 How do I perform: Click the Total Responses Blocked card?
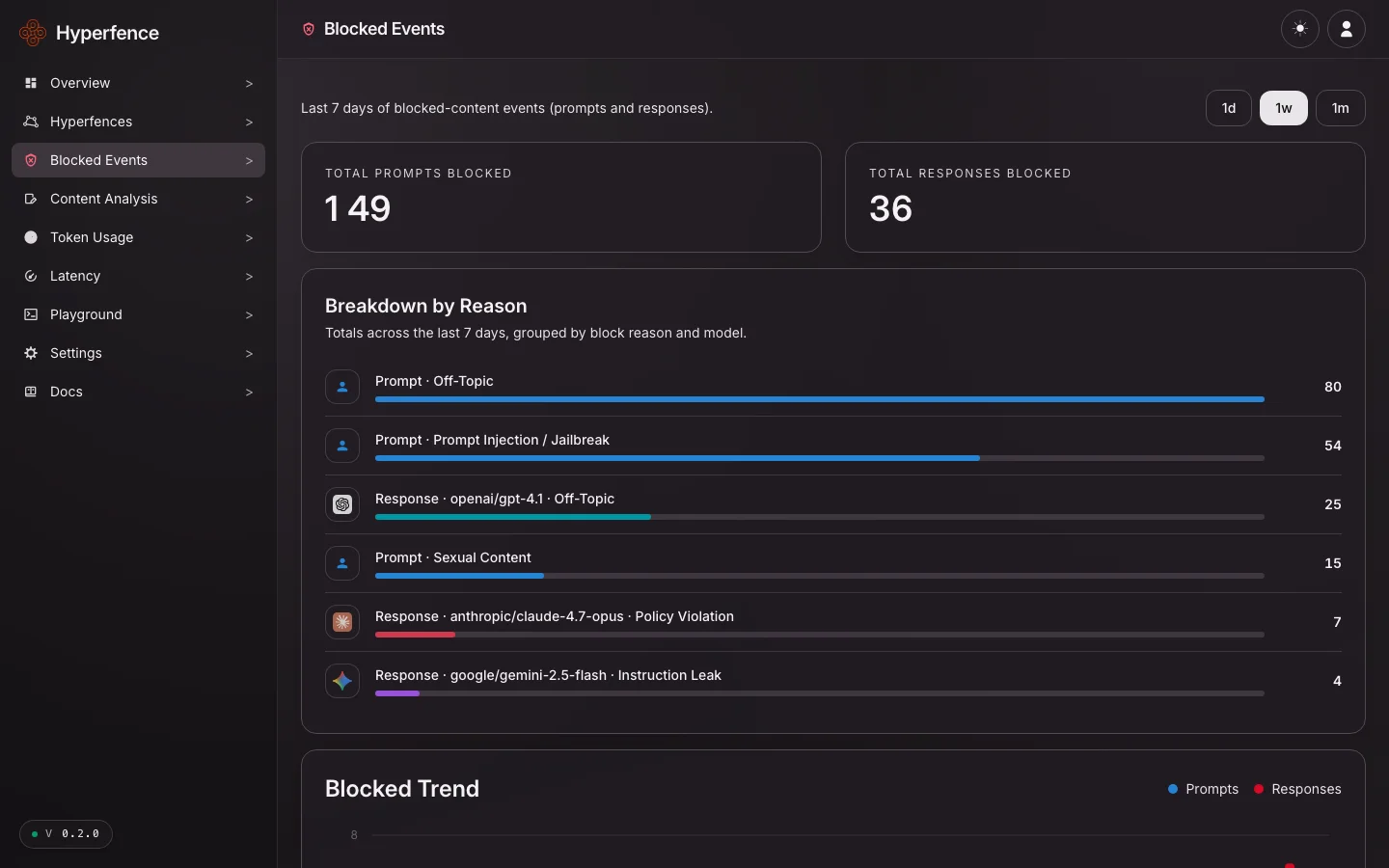point(1105,198)
